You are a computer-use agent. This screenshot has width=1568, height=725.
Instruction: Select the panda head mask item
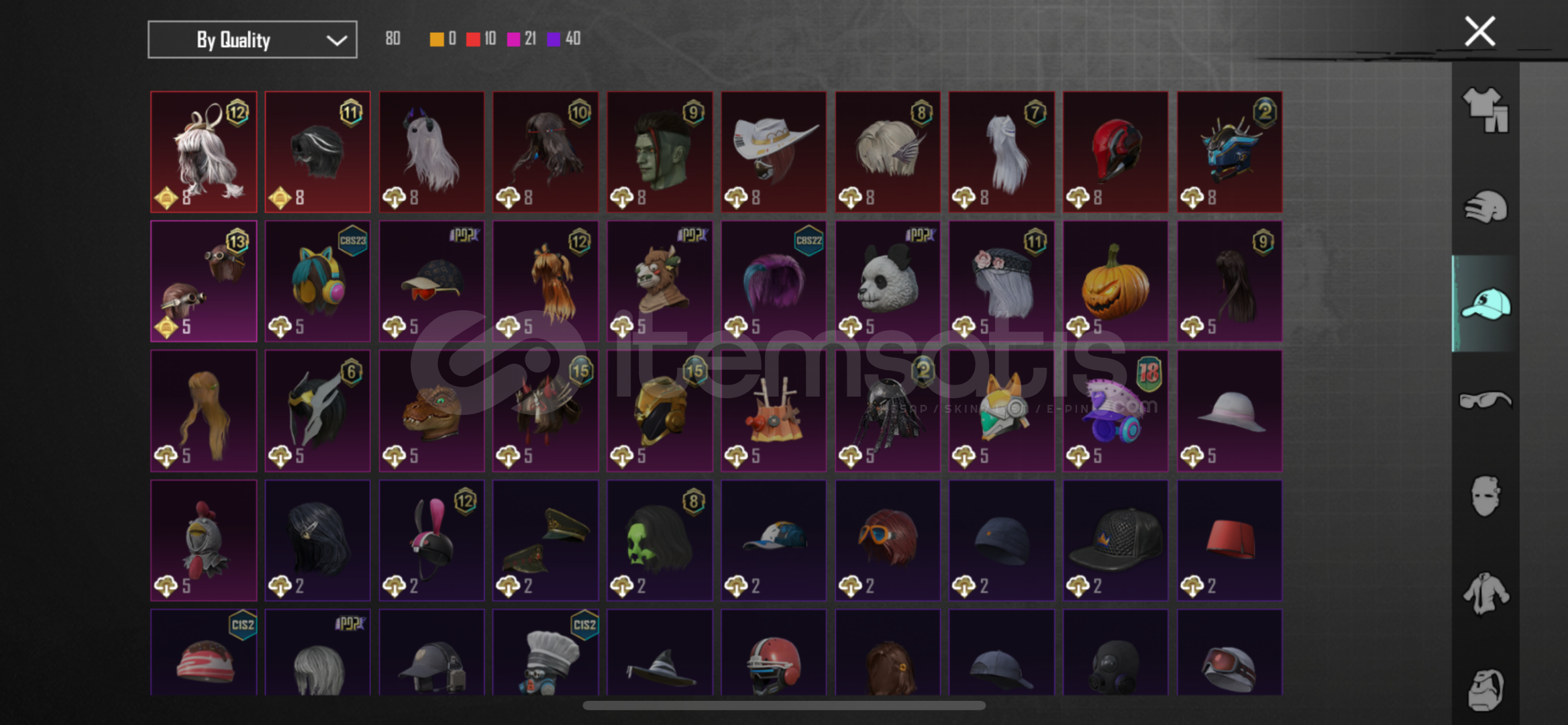coord(887,281)
